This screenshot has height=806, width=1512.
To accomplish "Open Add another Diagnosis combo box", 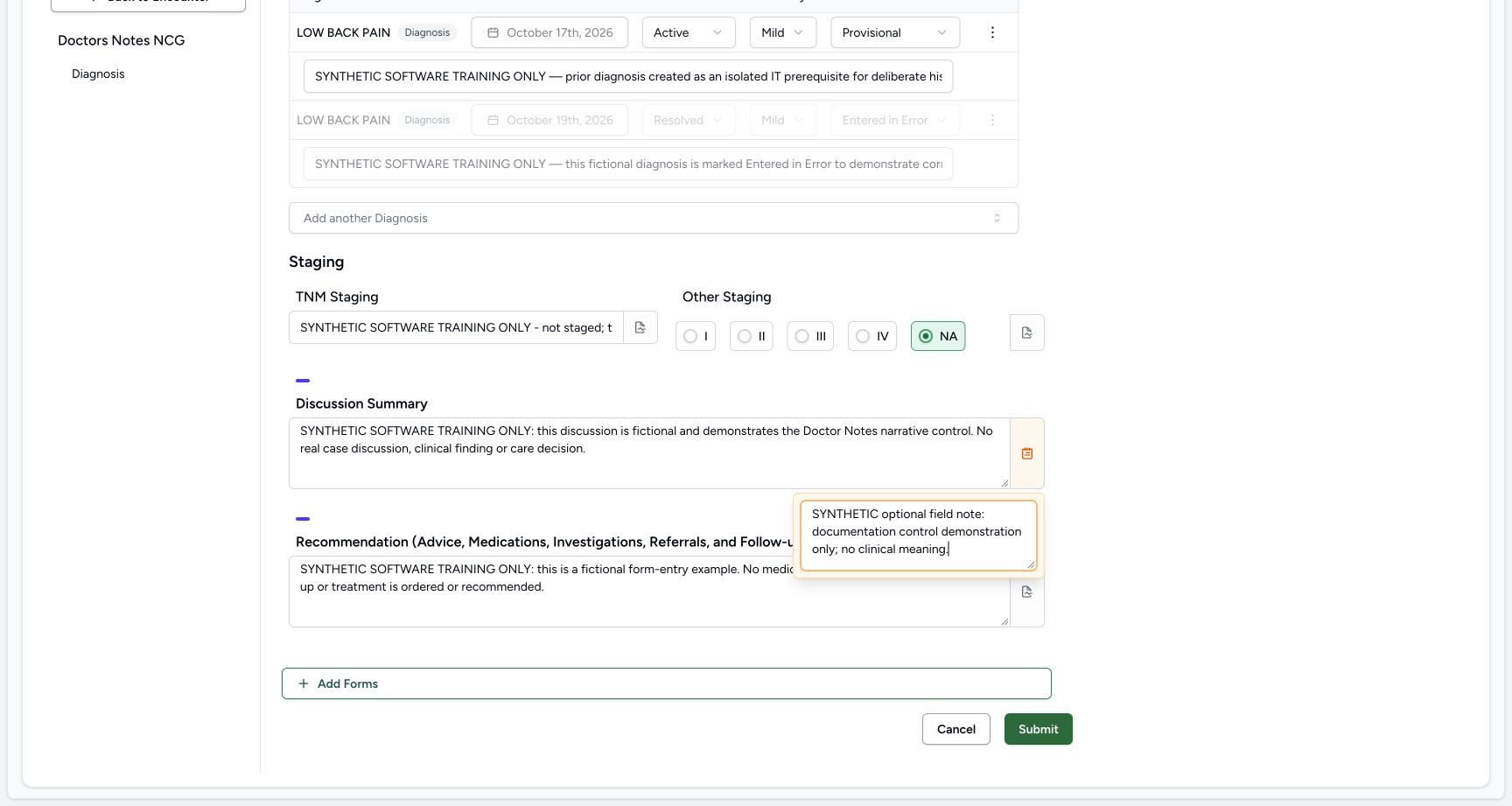I will coord(654,218).
